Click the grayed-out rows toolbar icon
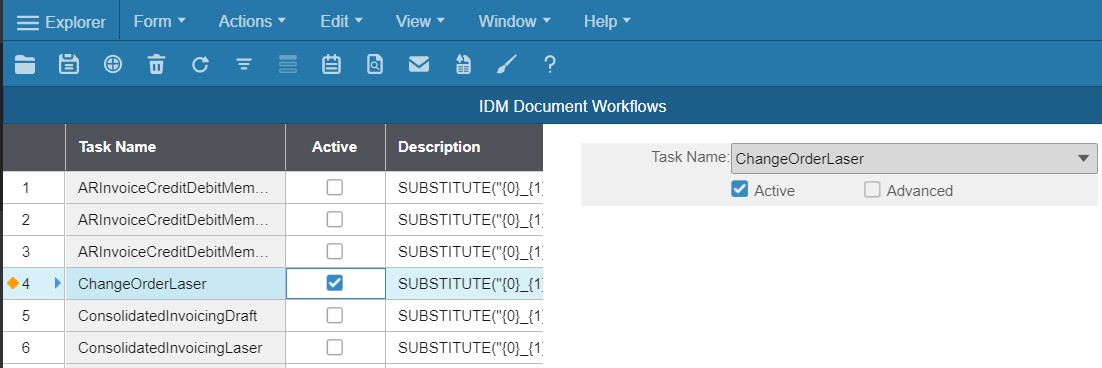 (287, 65)
